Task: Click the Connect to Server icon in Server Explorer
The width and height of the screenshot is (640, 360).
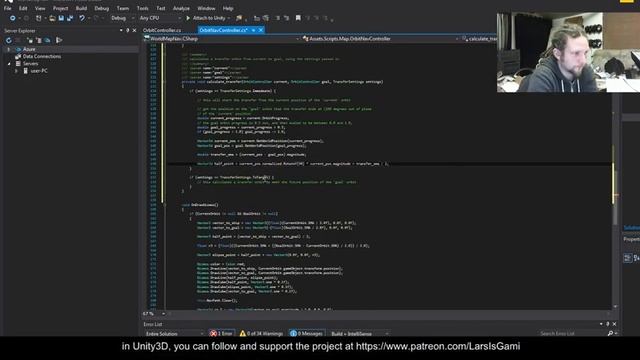Action: (39, 40)
